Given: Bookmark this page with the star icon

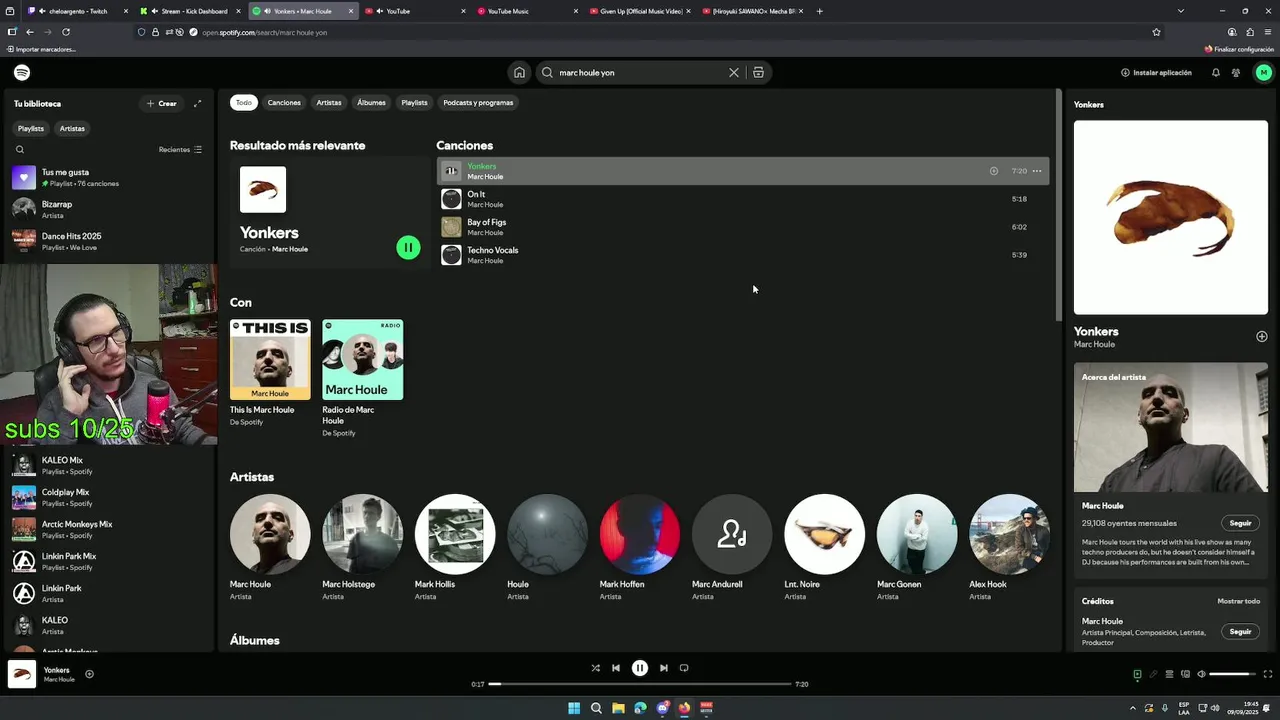Looking at the screenshot, I should pos(1157,32).
